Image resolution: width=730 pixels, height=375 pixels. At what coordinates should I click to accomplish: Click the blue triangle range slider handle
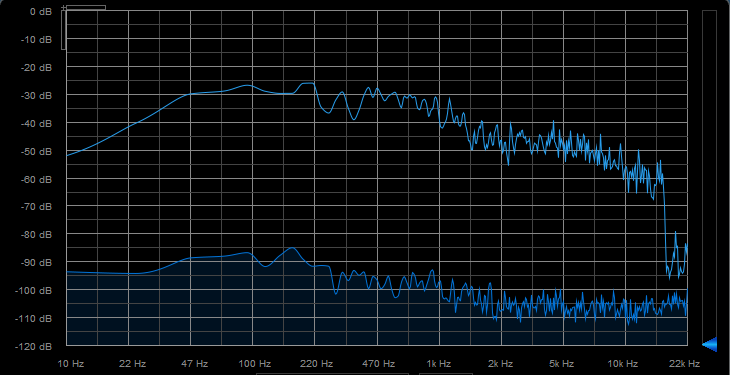[709, 345]
